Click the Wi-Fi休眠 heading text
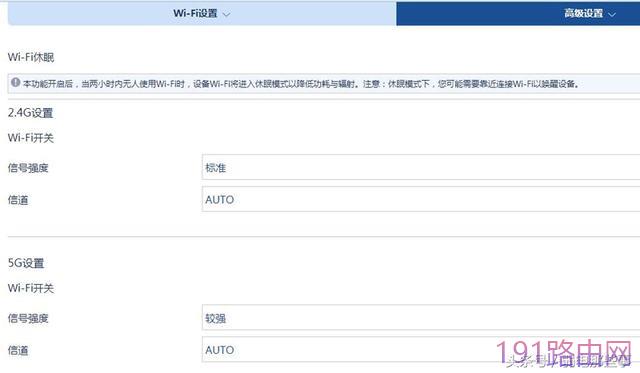640x373 pixels. [x=31, y=57]
